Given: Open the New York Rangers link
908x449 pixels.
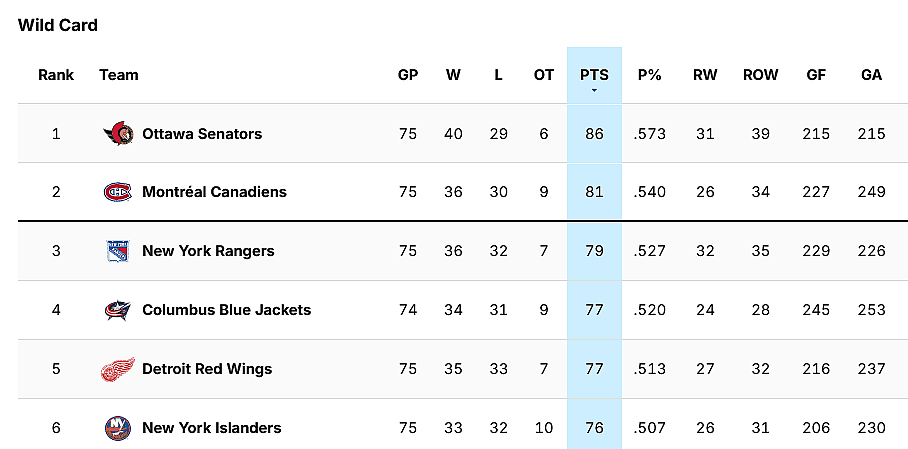Looking at the screenshot, I should pos(208,251).
